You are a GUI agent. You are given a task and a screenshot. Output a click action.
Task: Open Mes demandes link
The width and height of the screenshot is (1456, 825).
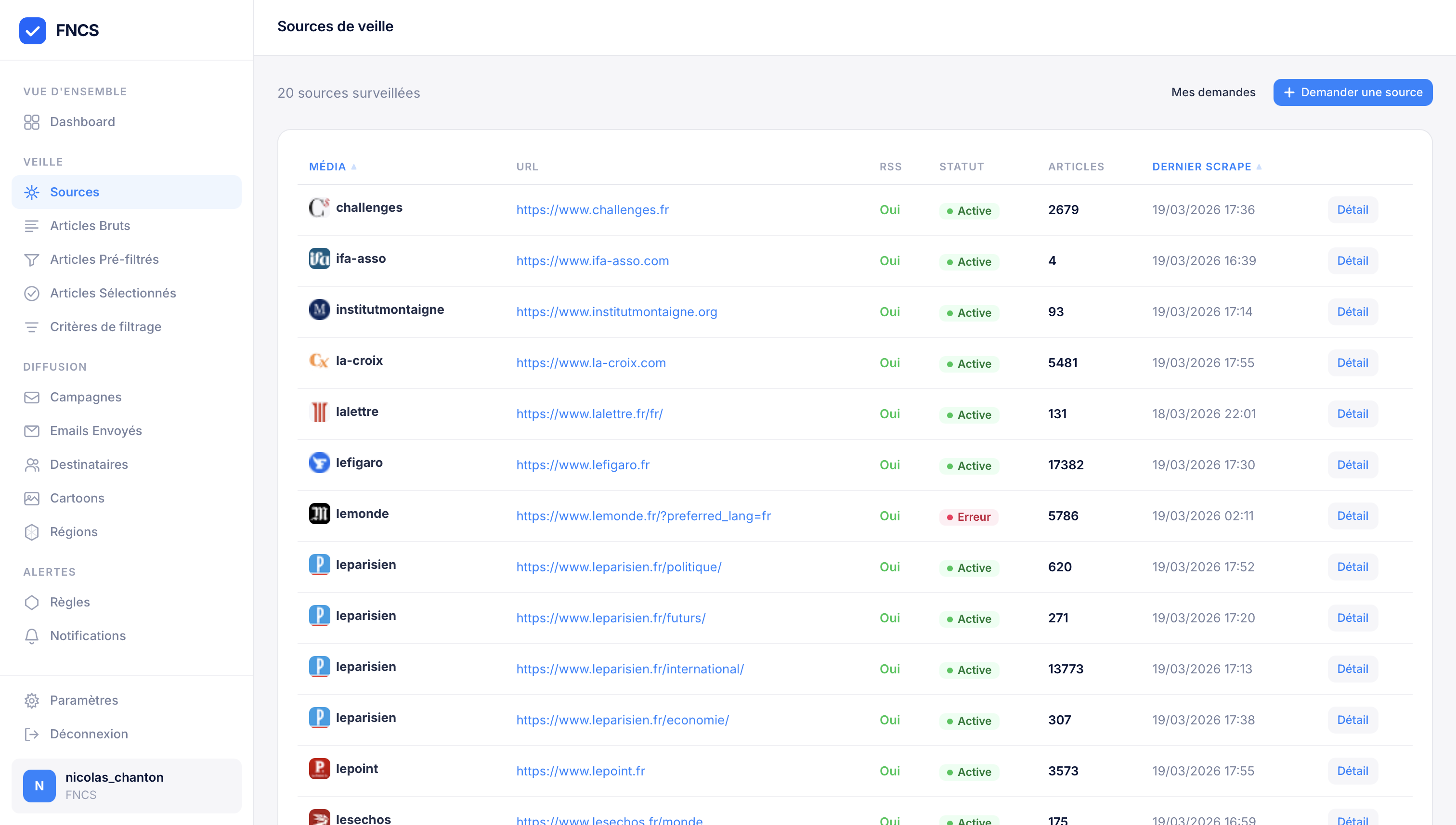pos(1213,92)
